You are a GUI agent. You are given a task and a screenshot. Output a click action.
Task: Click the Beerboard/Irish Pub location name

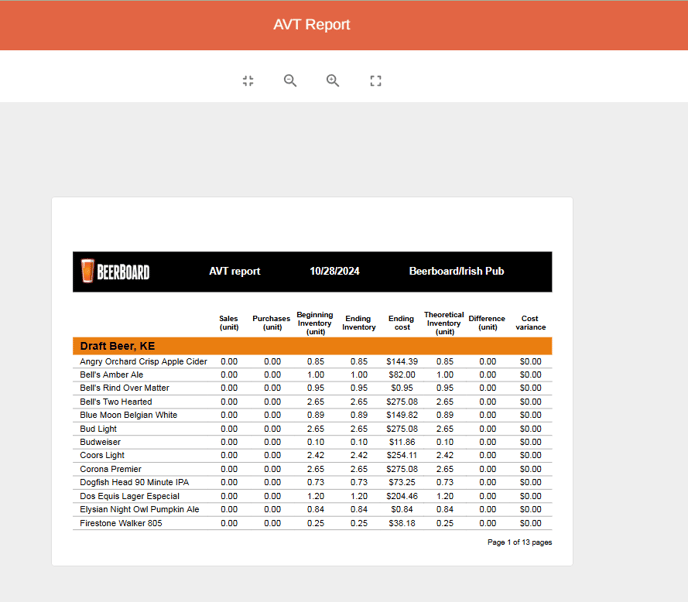456,271
